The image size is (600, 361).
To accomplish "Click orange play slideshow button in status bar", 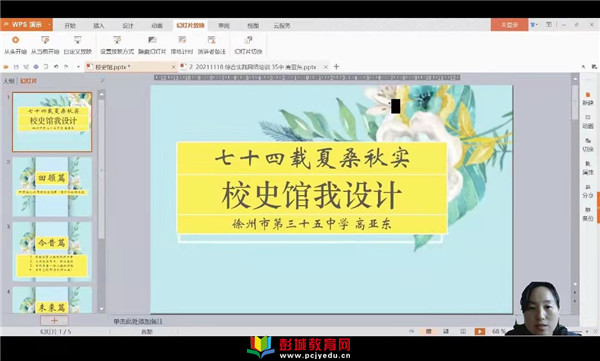I will tap(479, 331).
